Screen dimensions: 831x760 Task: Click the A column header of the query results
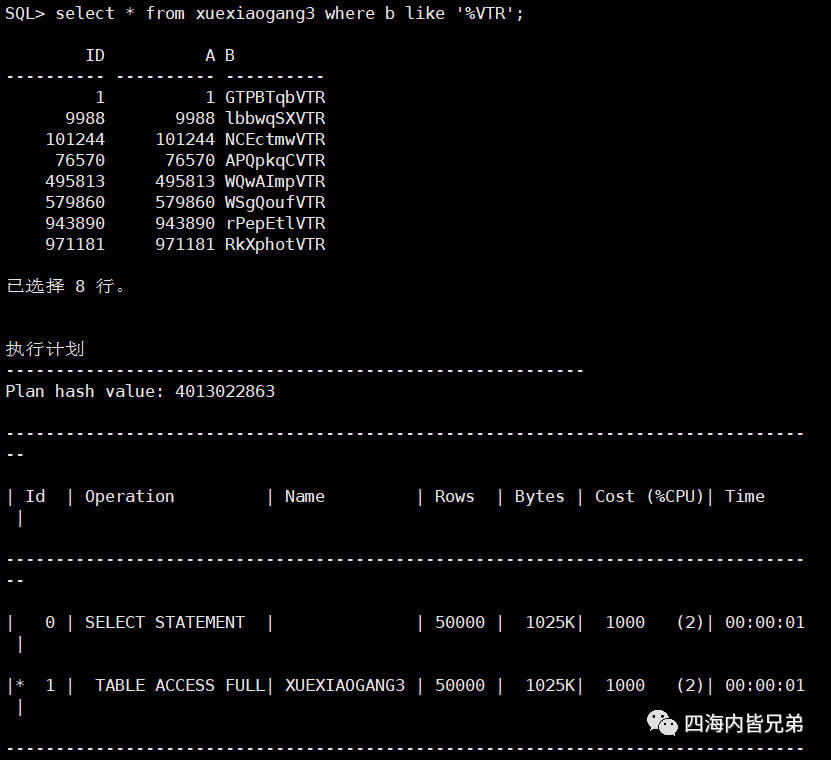(210, 56)
